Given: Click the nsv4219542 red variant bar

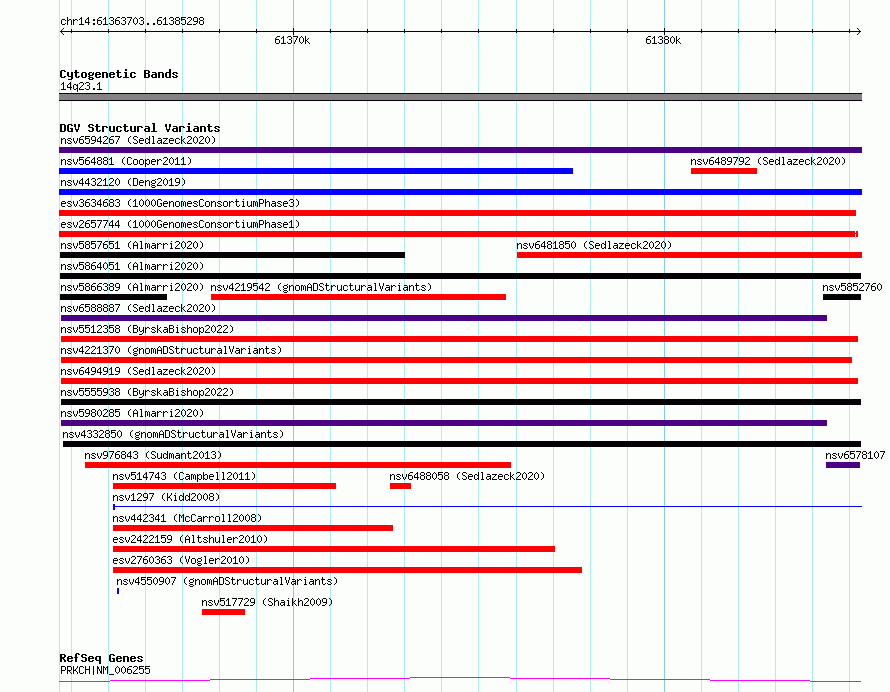Looking at the screenshot, I should pos(358,297).
